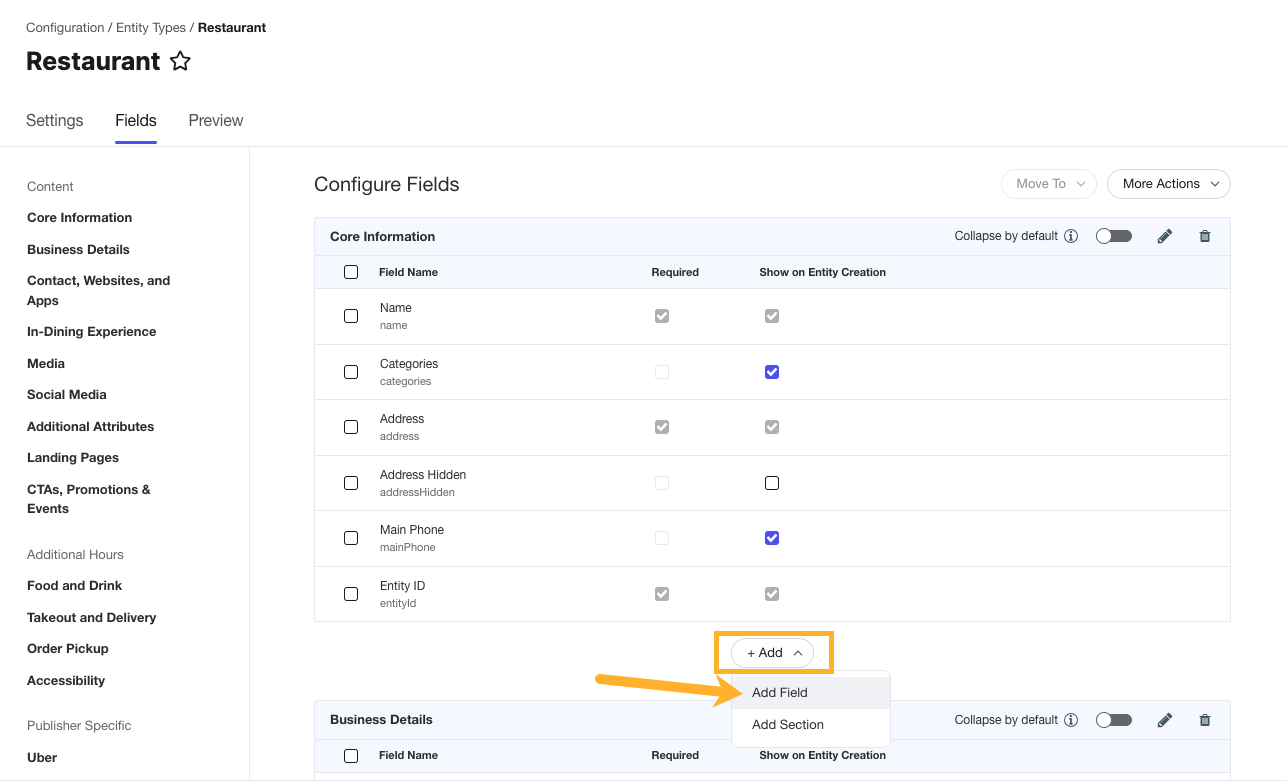
Task: Click the info icon beside Business Details collapse
Action: [x=1071, y=720]
